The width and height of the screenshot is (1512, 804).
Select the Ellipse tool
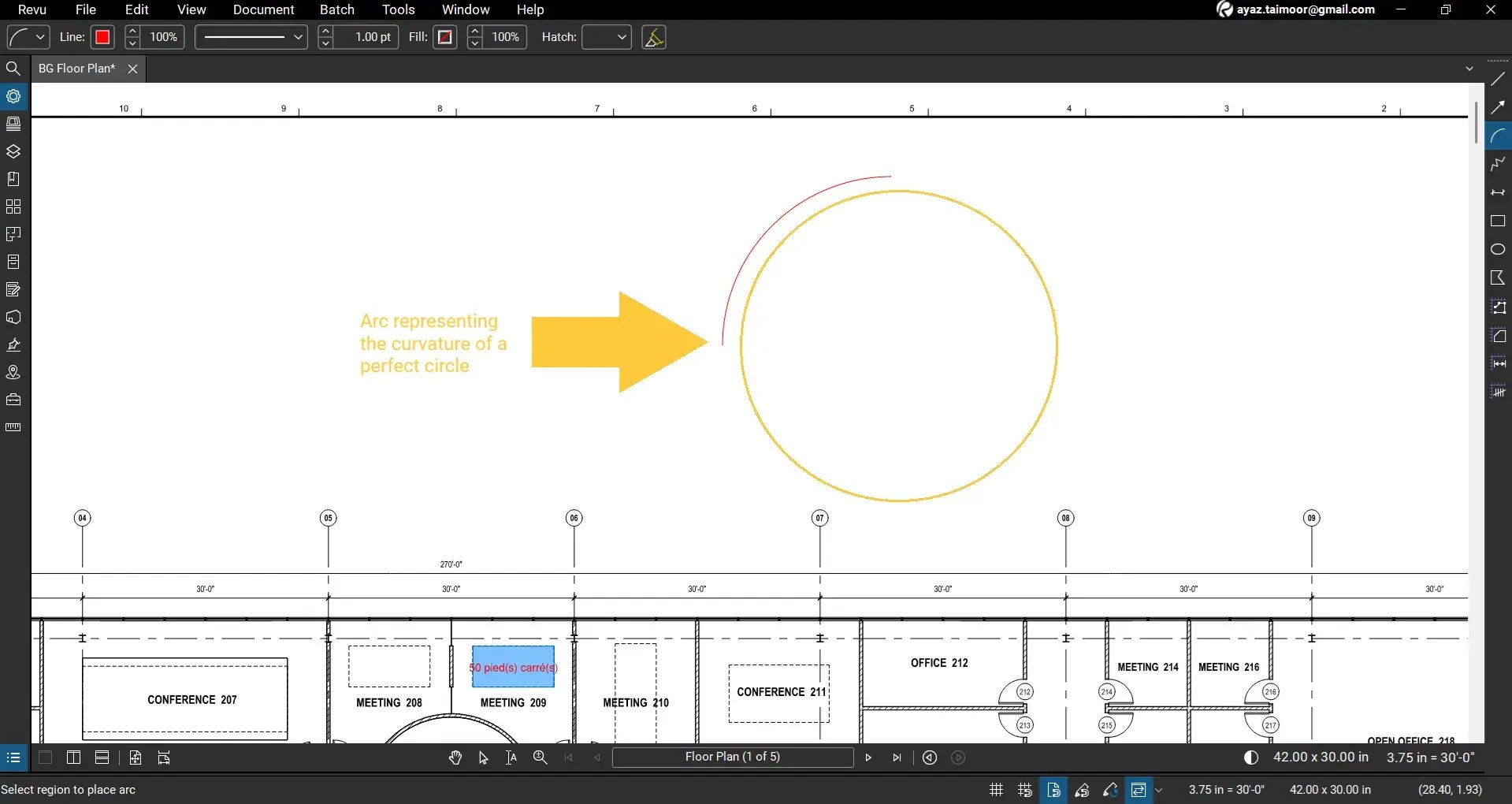coord(1498,249)
